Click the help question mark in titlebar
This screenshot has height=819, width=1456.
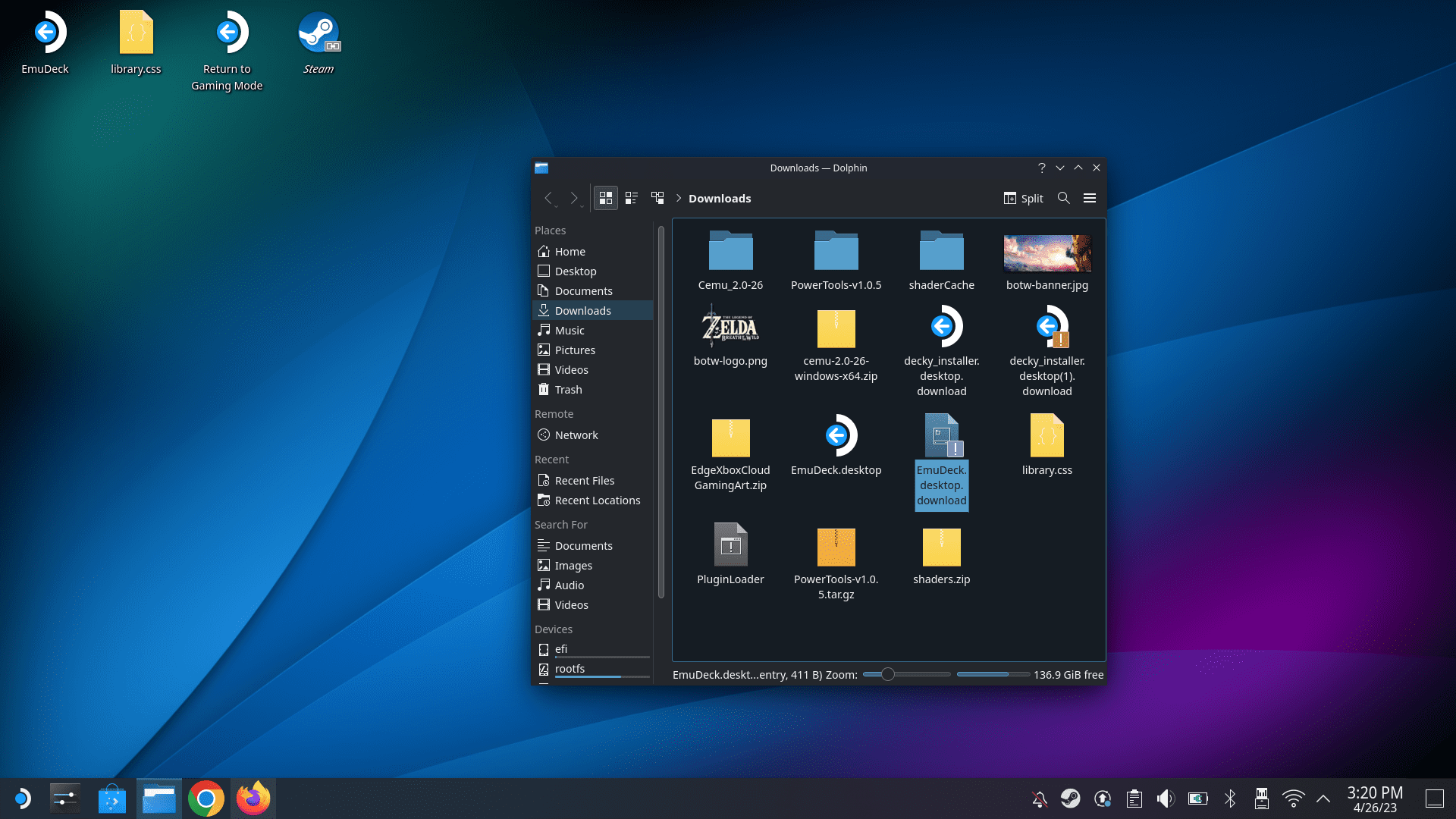click(x=1041, y=168)
